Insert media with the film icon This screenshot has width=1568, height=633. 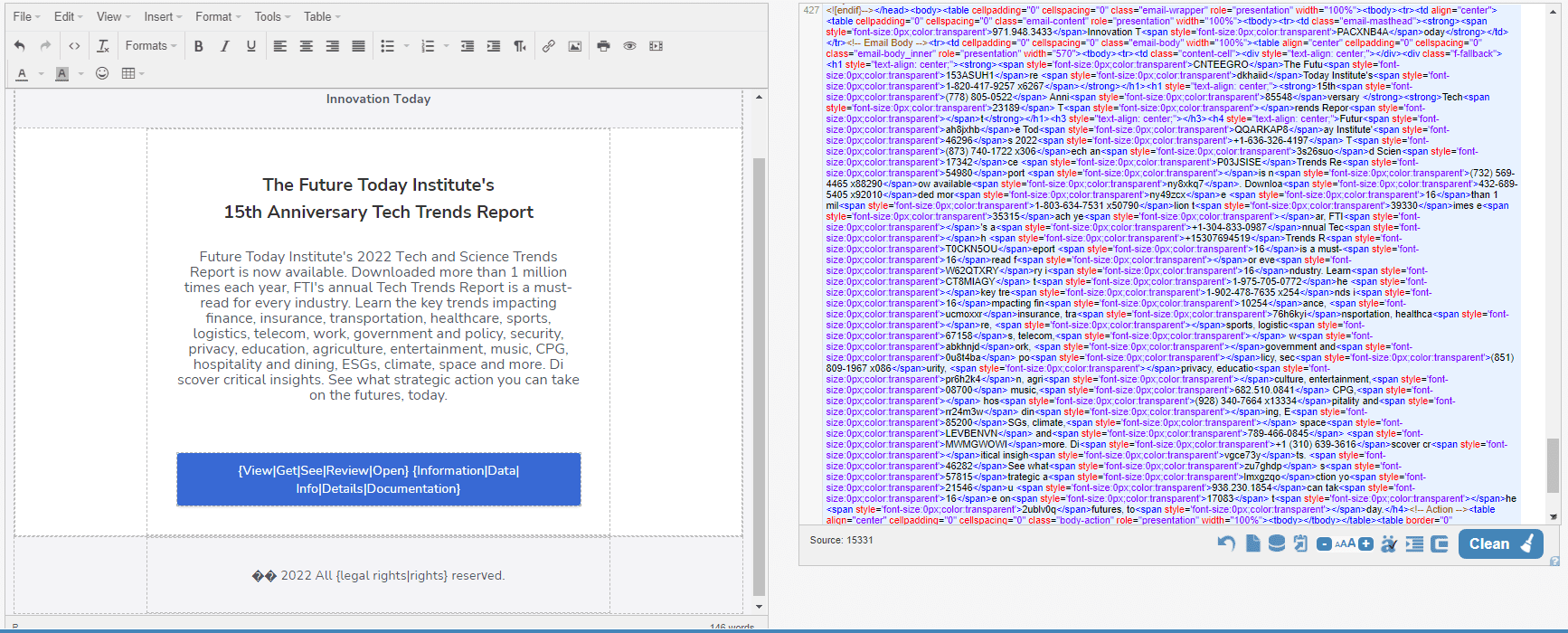coord(656,46)
